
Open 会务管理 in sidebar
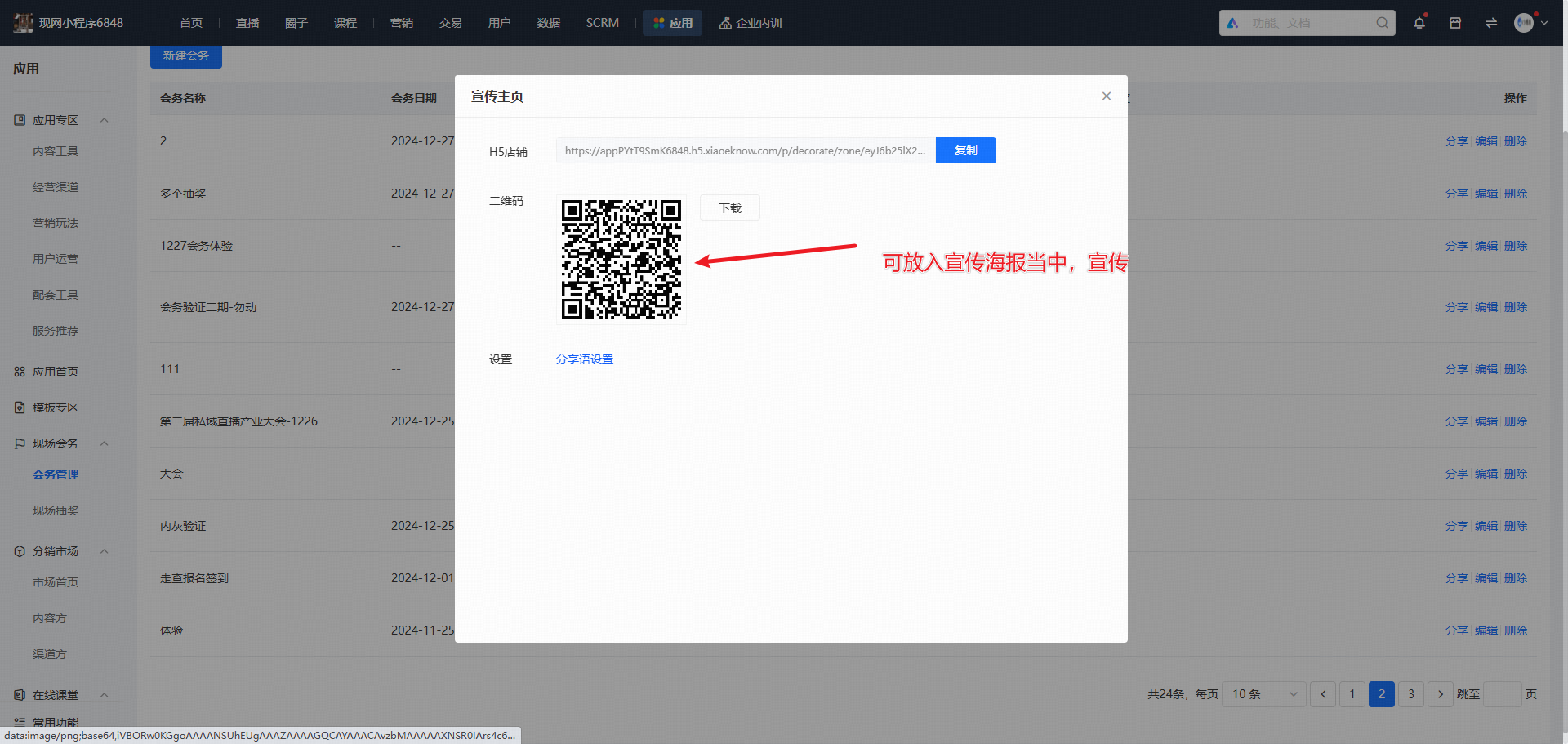tap(56, 474)
